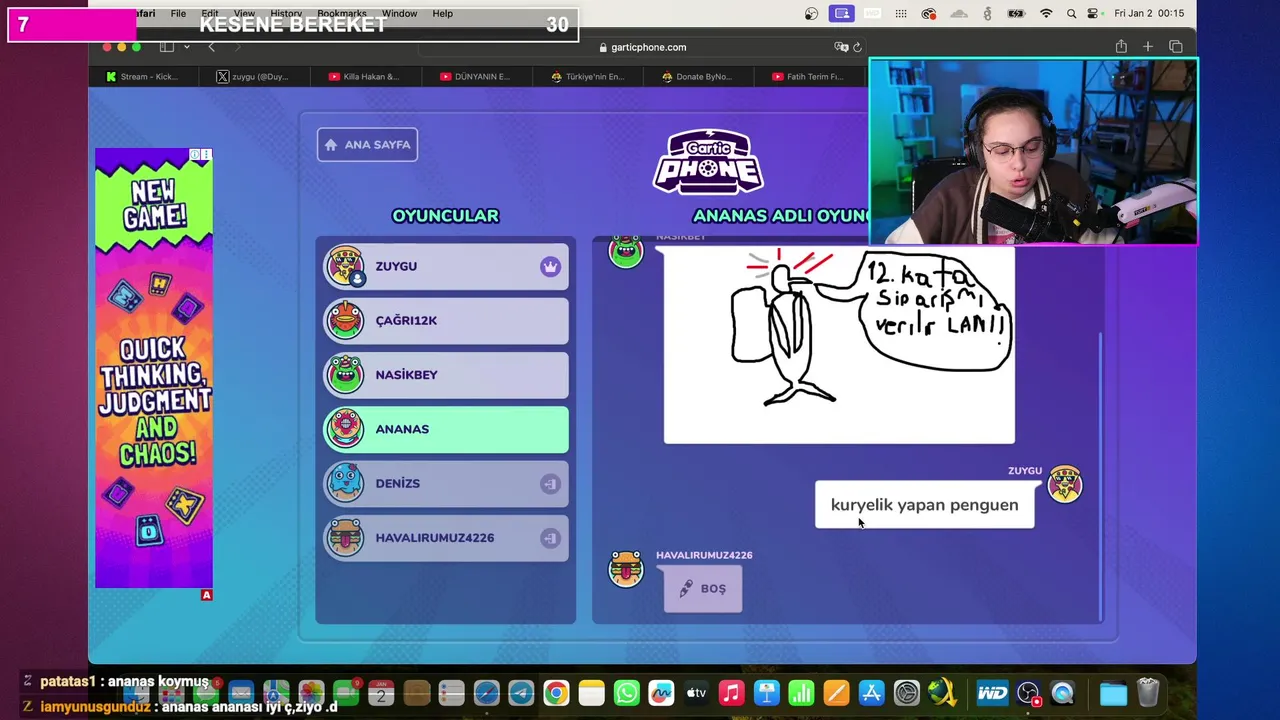
Task: Click the Safari share button
Action: coord(1121,47)
